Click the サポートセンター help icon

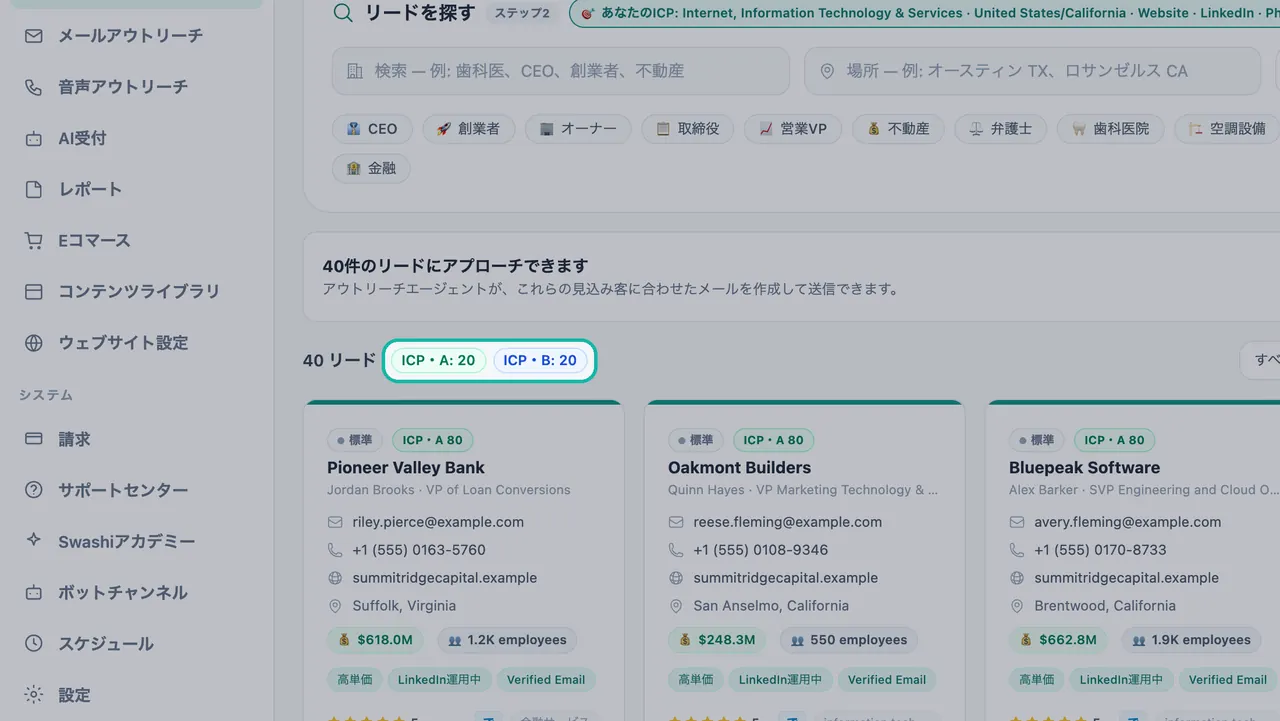pyautogui.click(x=34, y=490)
